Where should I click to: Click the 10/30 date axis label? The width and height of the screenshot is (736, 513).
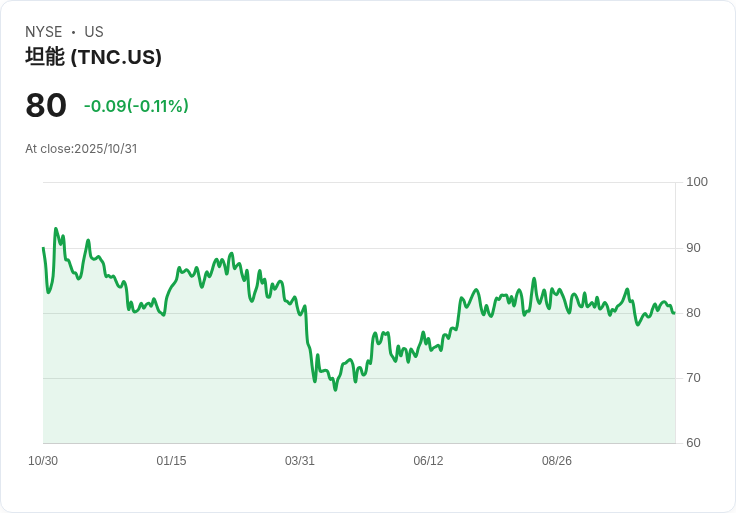tap(43, 461)
